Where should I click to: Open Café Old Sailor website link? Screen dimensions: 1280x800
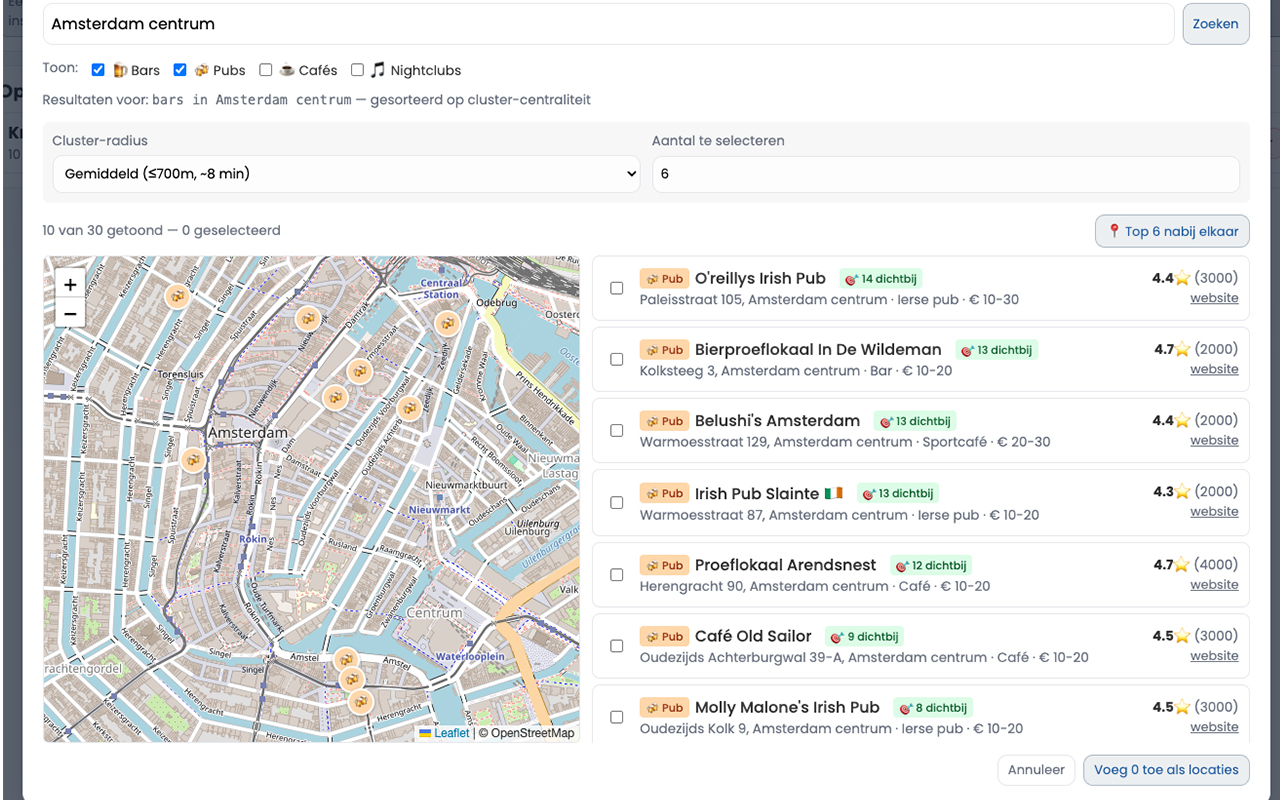pos(1214,656)
